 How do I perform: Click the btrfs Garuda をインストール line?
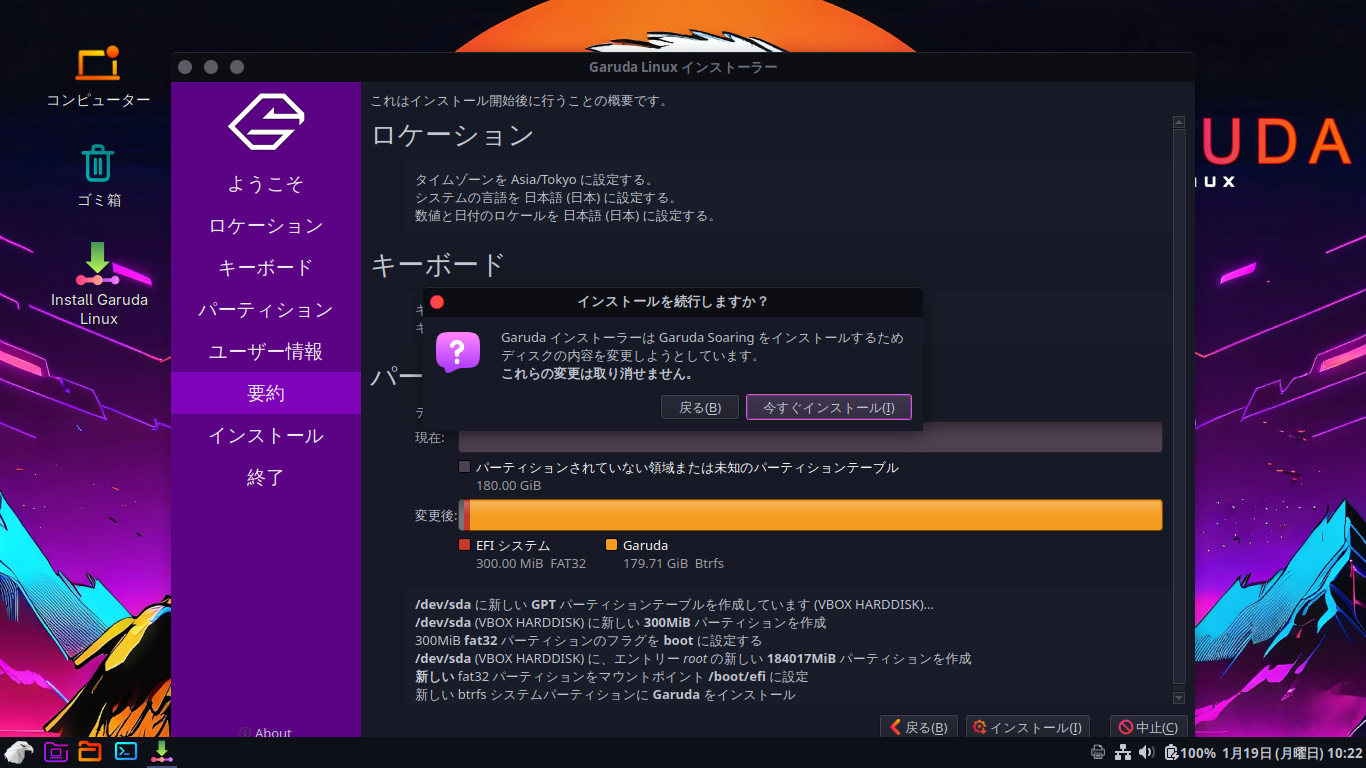(605, 695)
